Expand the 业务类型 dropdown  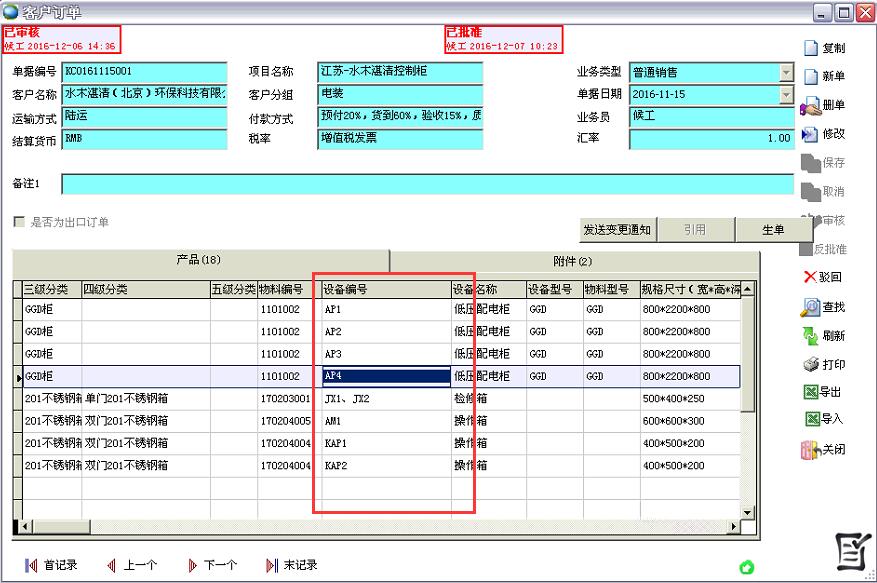point(786,73)
